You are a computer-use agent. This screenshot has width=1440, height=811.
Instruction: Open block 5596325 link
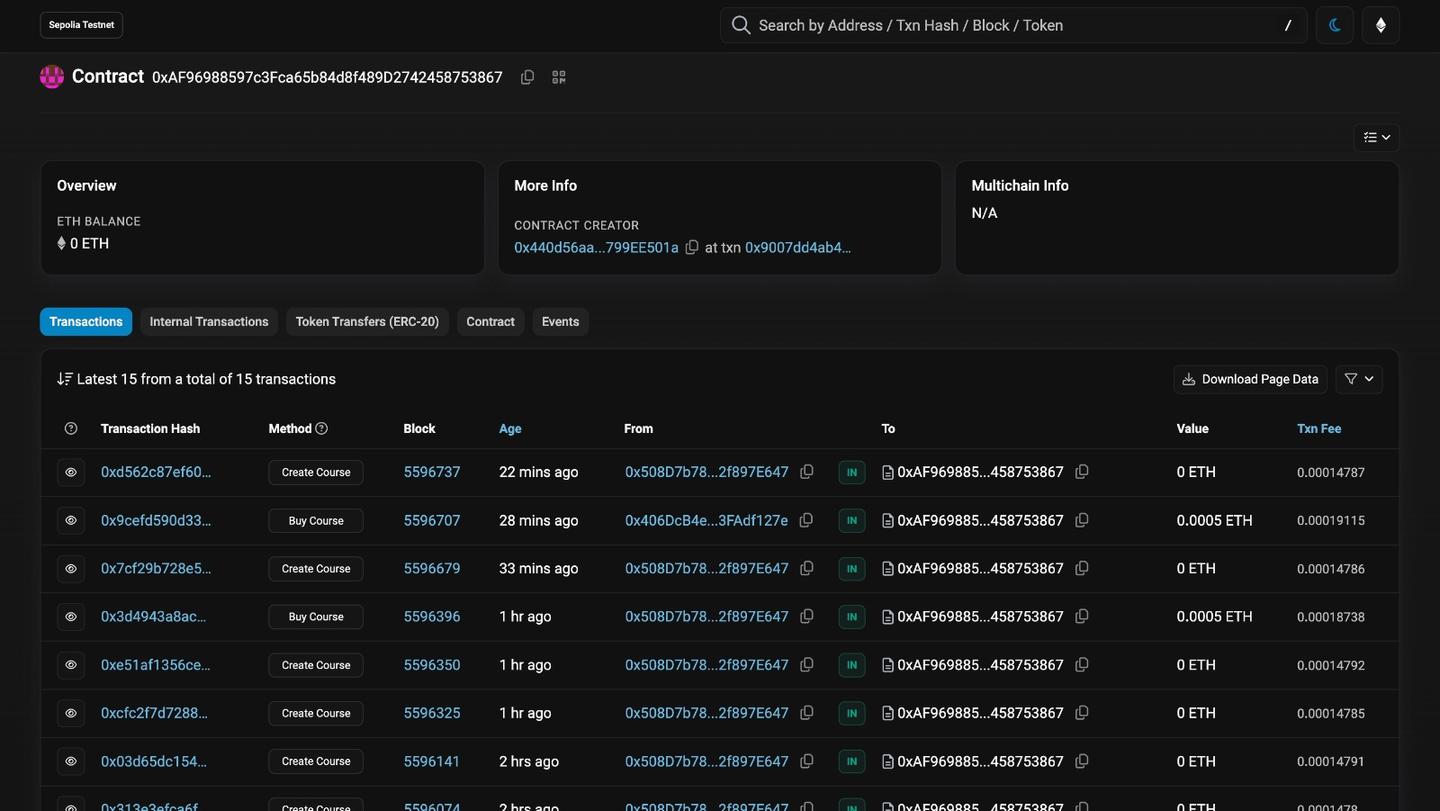coord(432,713)
